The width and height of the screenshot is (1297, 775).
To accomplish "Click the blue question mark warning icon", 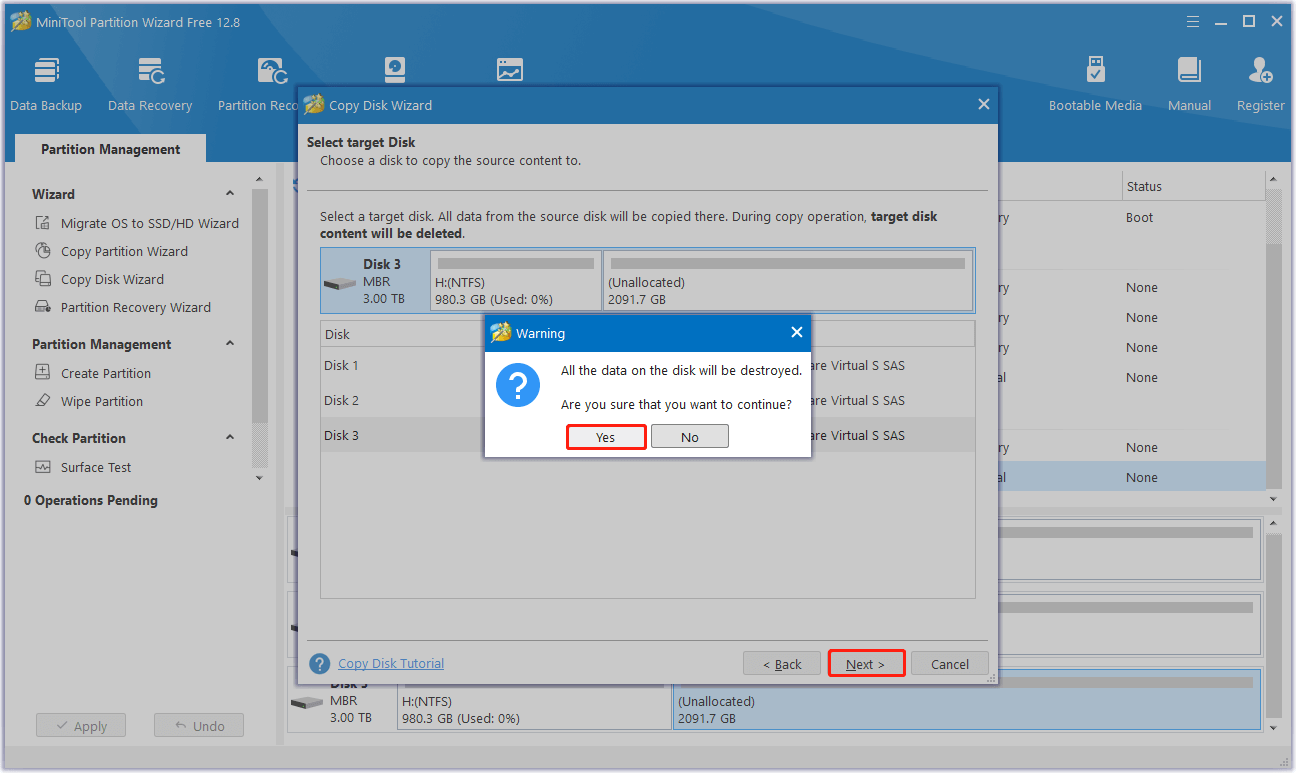I will pyautogui.click(x=518, y=384).
